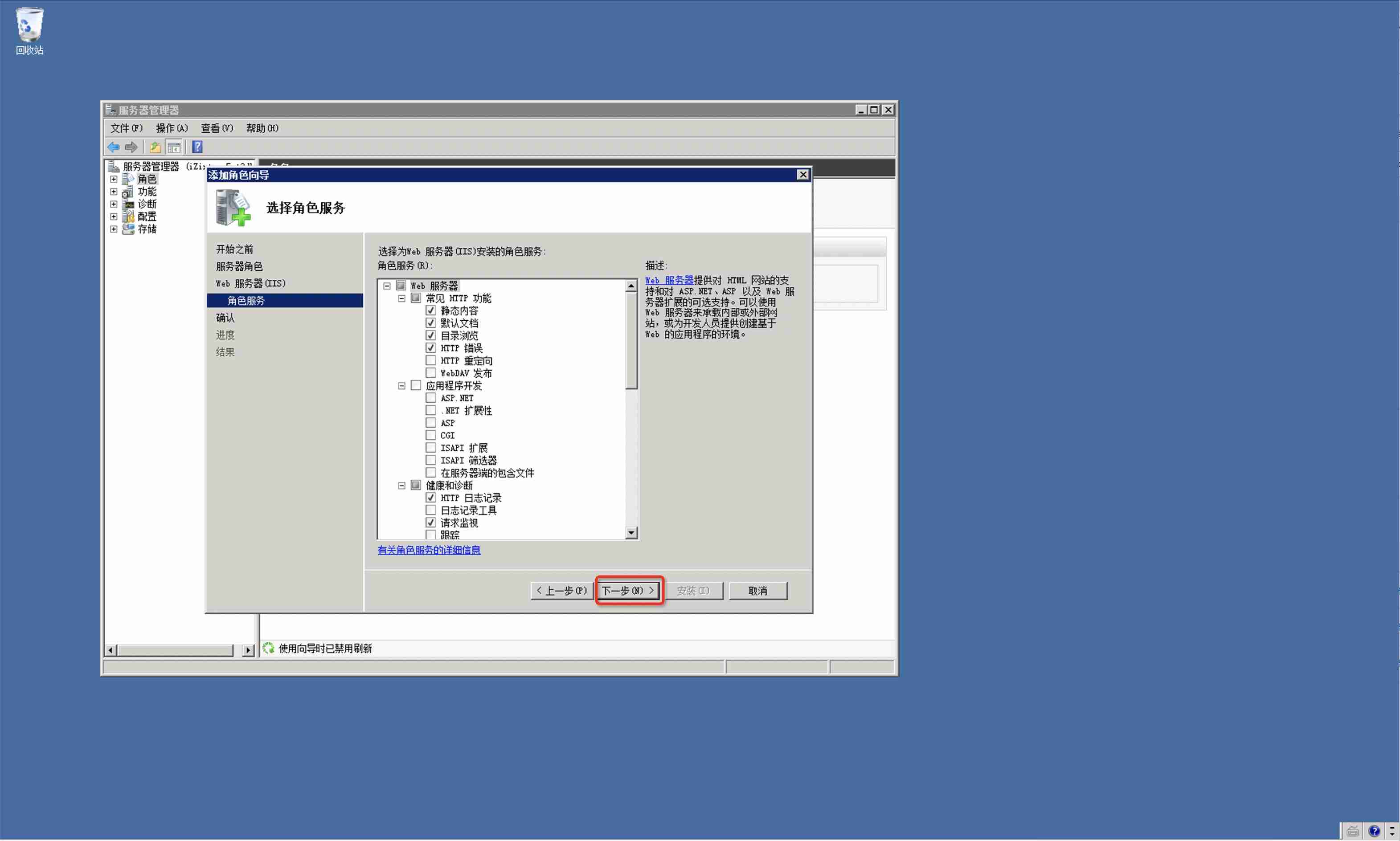
Task: Collapse the Web 服务器 tree node
Action: (387, 285)
